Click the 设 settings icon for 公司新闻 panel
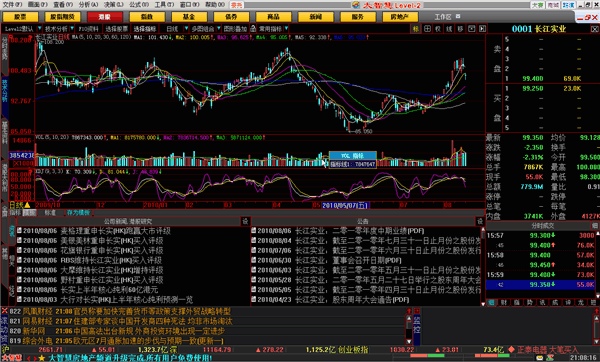This screenshot has width=600, height=362. (x=245, y=221)
